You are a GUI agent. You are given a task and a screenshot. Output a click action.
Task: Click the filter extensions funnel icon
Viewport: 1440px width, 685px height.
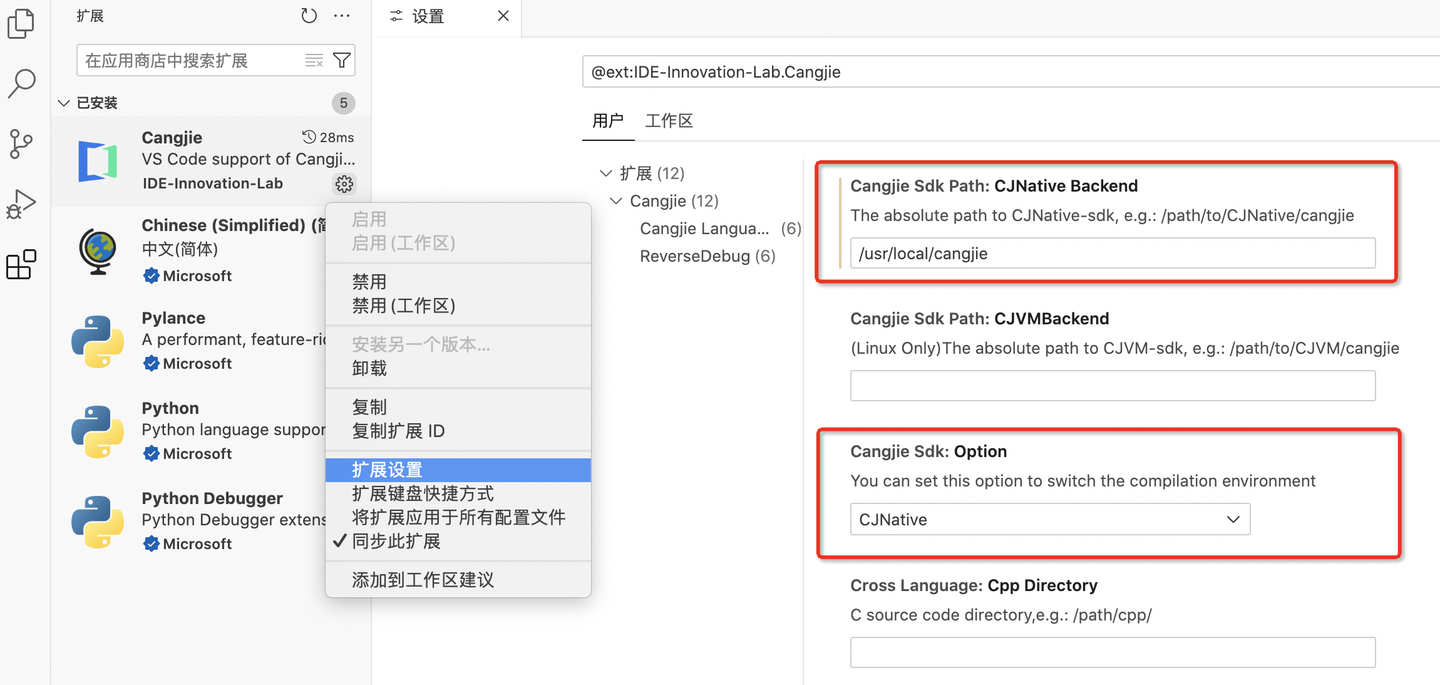[342, 61]
